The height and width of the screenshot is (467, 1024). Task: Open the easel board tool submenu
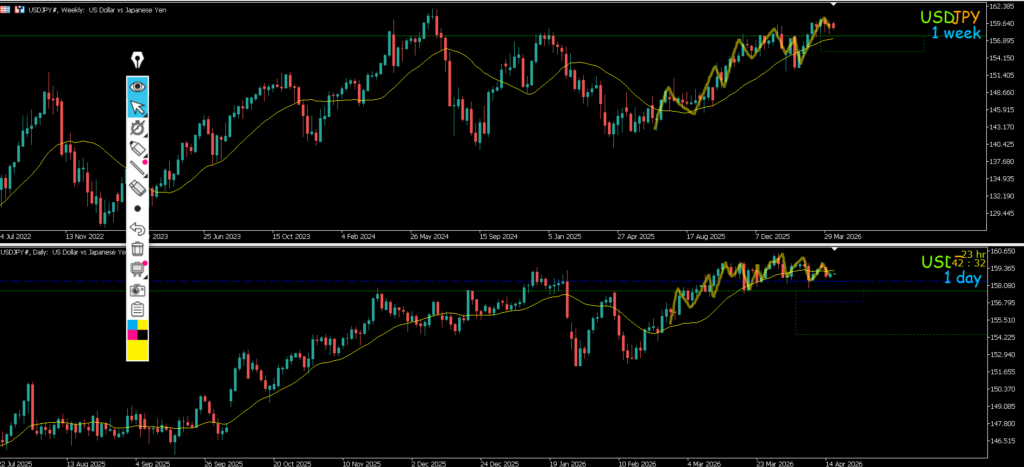point(137,268)
